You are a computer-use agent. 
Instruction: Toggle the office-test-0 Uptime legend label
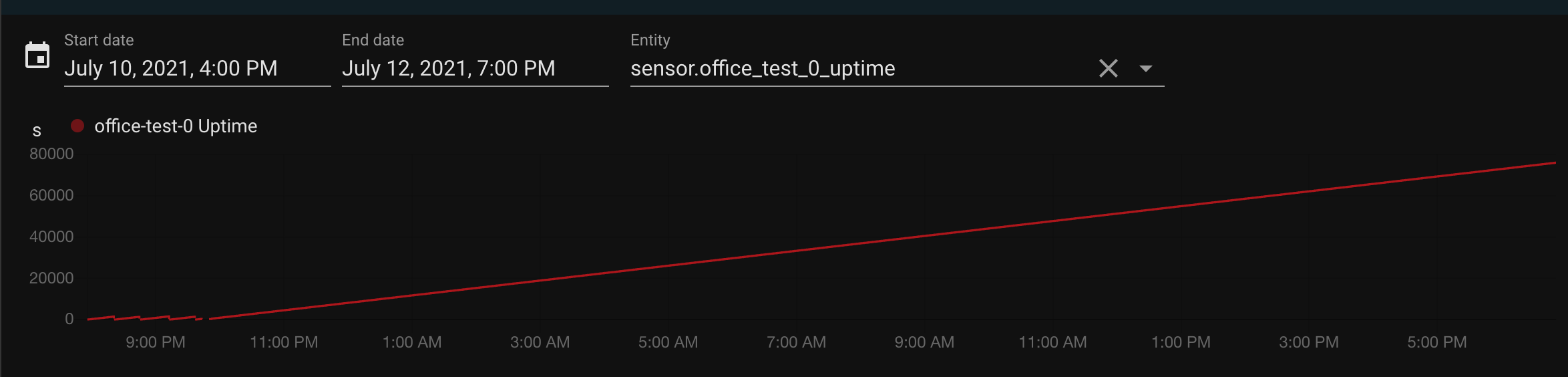pos(176,126)
